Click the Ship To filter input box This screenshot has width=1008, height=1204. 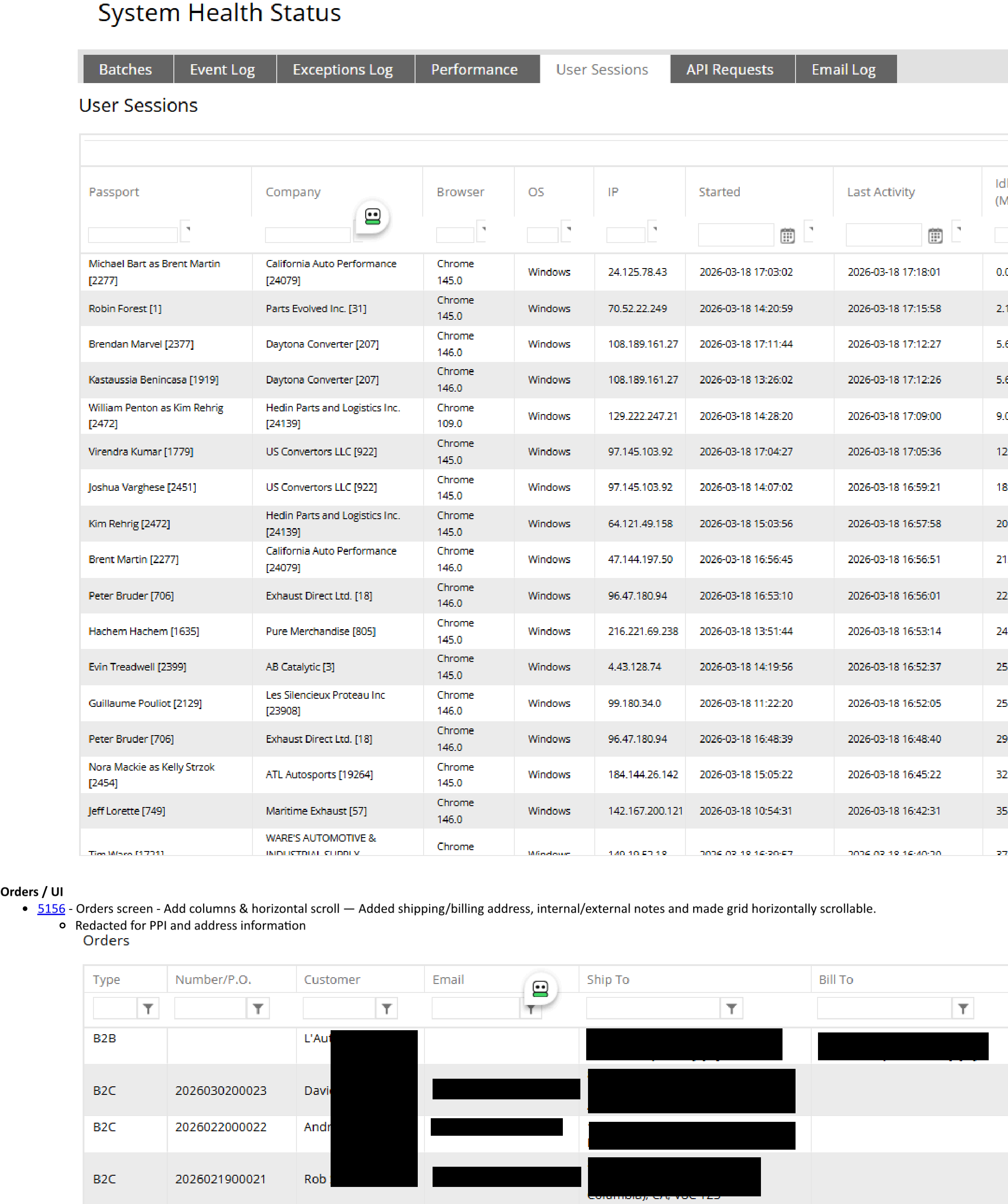pyautogui.click(x=653, y=1009)
